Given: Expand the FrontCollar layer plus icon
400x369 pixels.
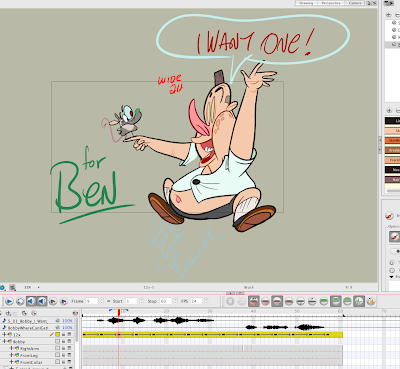Looking at the screenshot, I should [11, 362].
